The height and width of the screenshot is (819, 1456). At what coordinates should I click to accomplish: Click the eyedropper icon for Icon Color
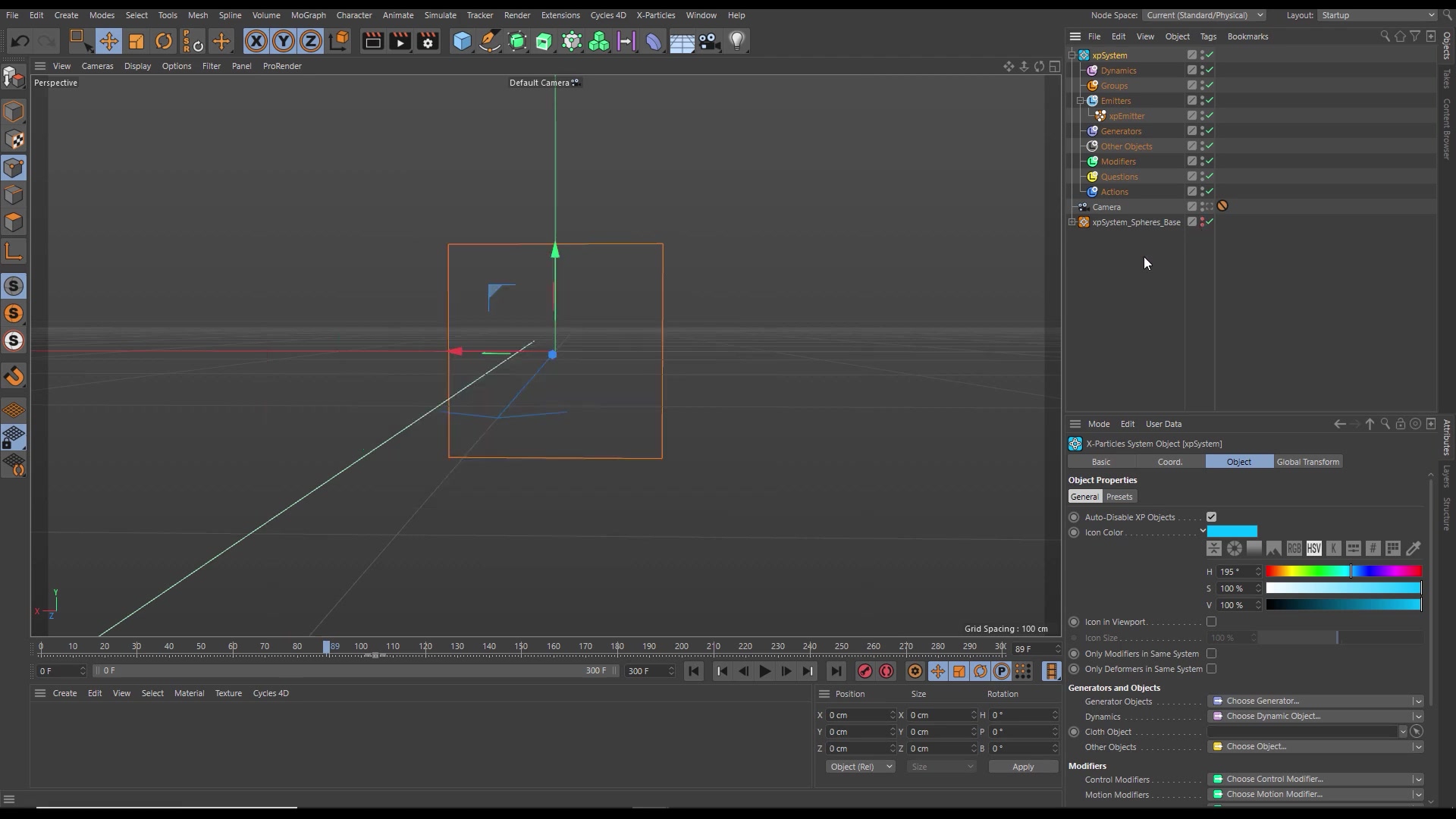pyautogui.click(x=1412, y=548)
